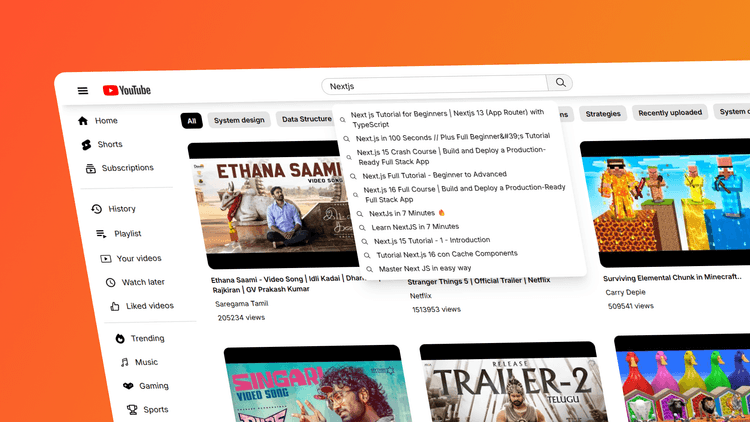750x422 pixels.
Task: Choose suggestion Next.js Tutorial for Beginners with TypeScript
Action: point(447,118)
